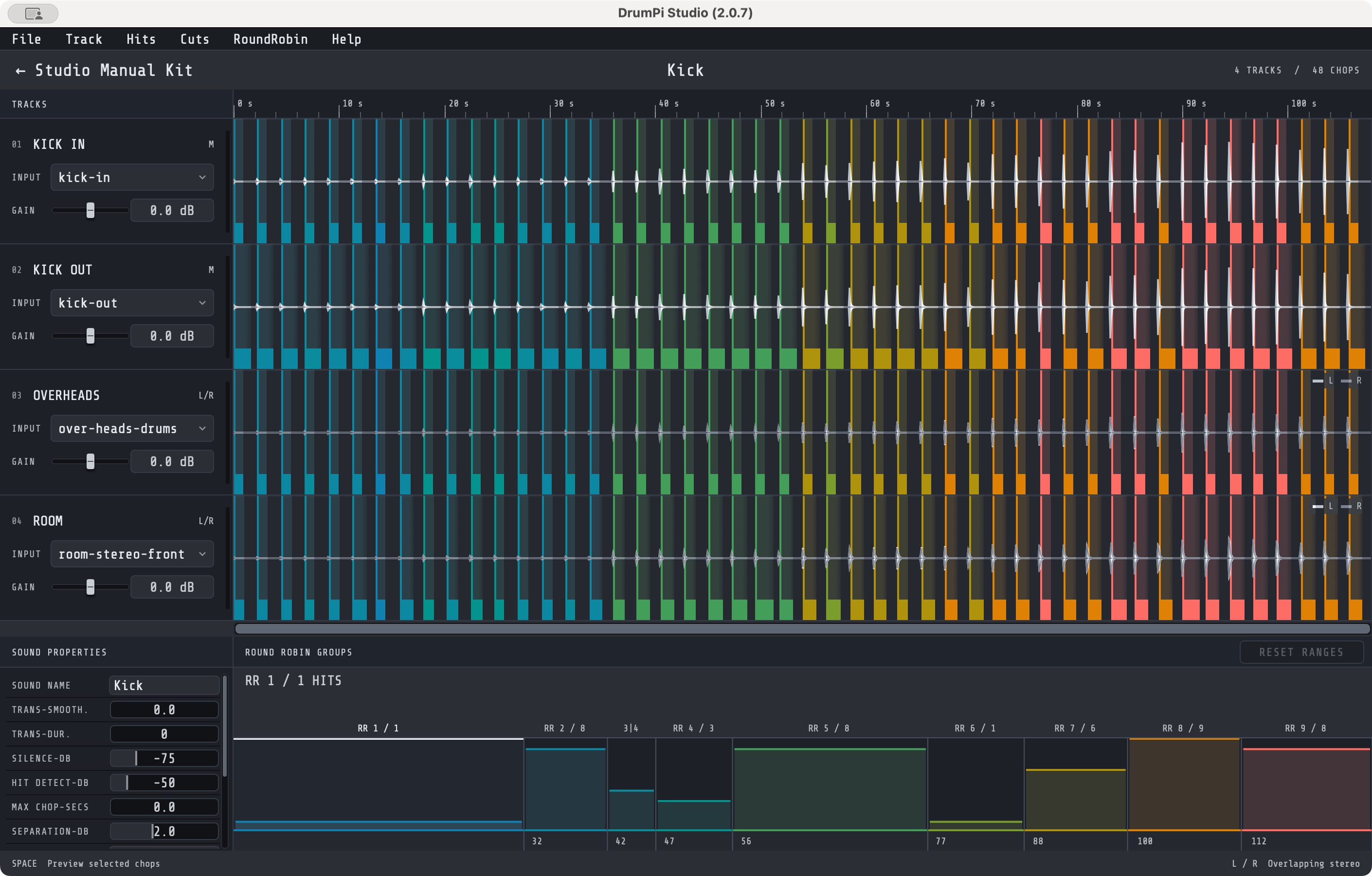
Task: Toggle the L/R mode on OVERHEADS track
Action: point(206,395)
